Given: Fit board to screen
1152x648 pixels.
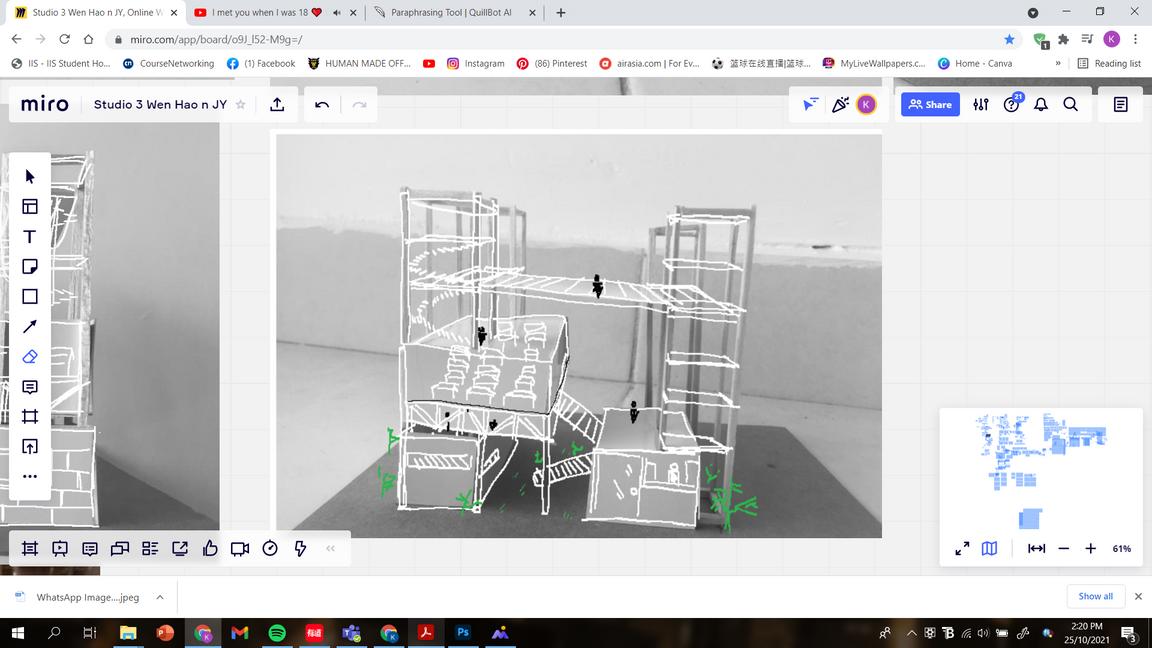Looking at the screenshot, I should [x=1036, y=549].
